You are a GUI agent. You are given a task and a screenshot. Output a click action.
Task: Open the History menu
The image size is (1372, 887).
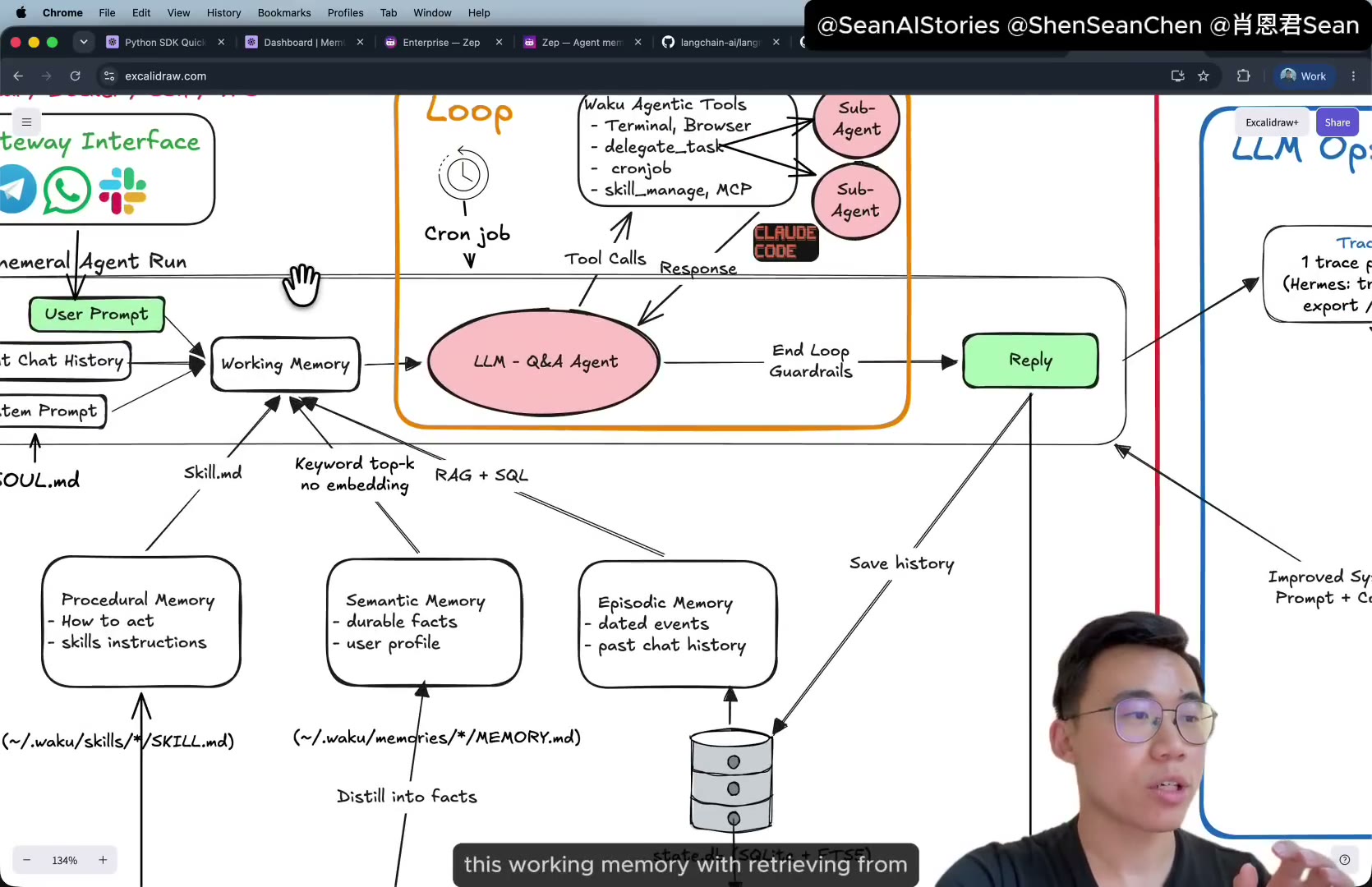223,12
